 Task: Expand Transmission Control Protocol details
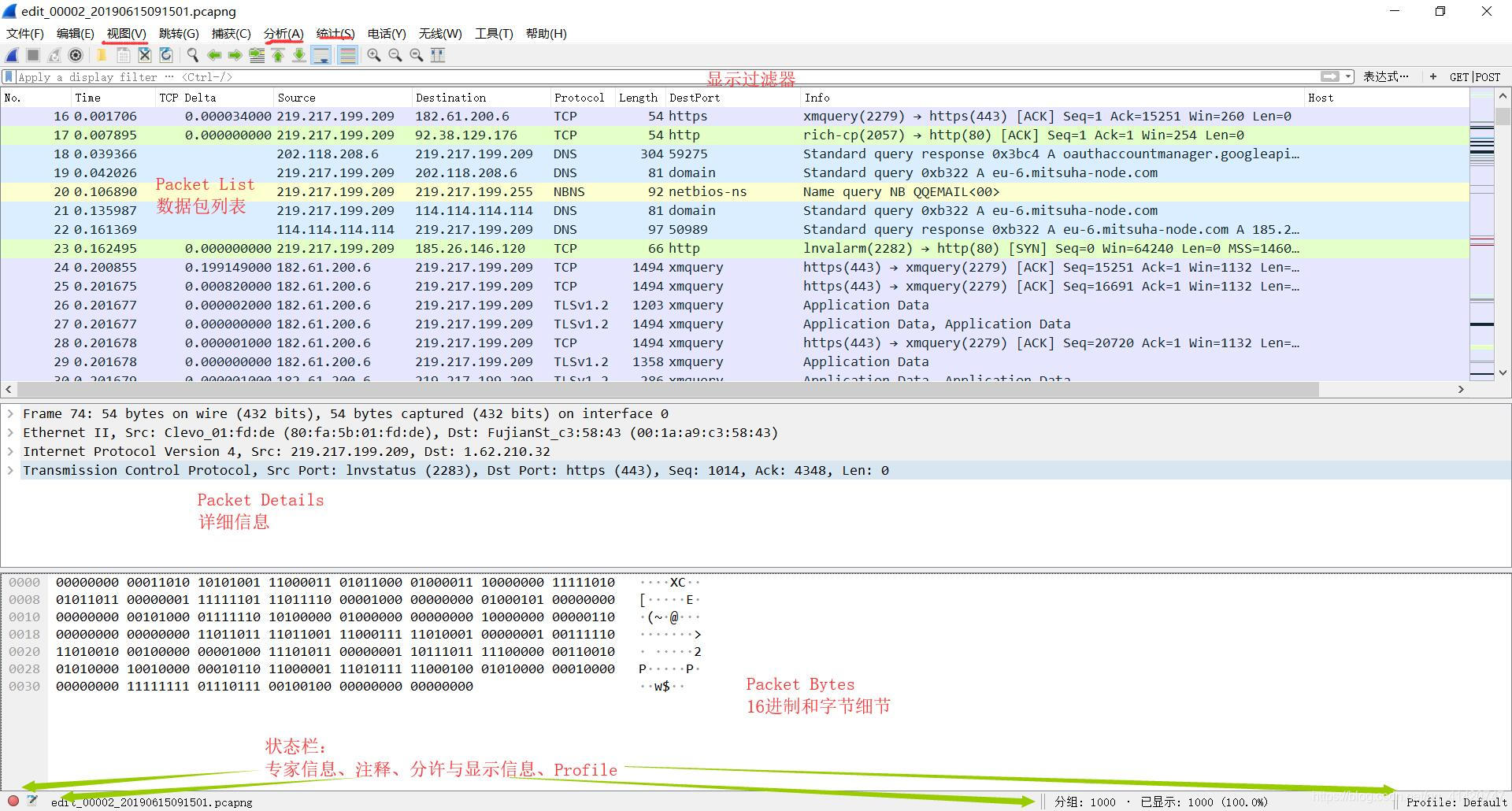[10, 470]
